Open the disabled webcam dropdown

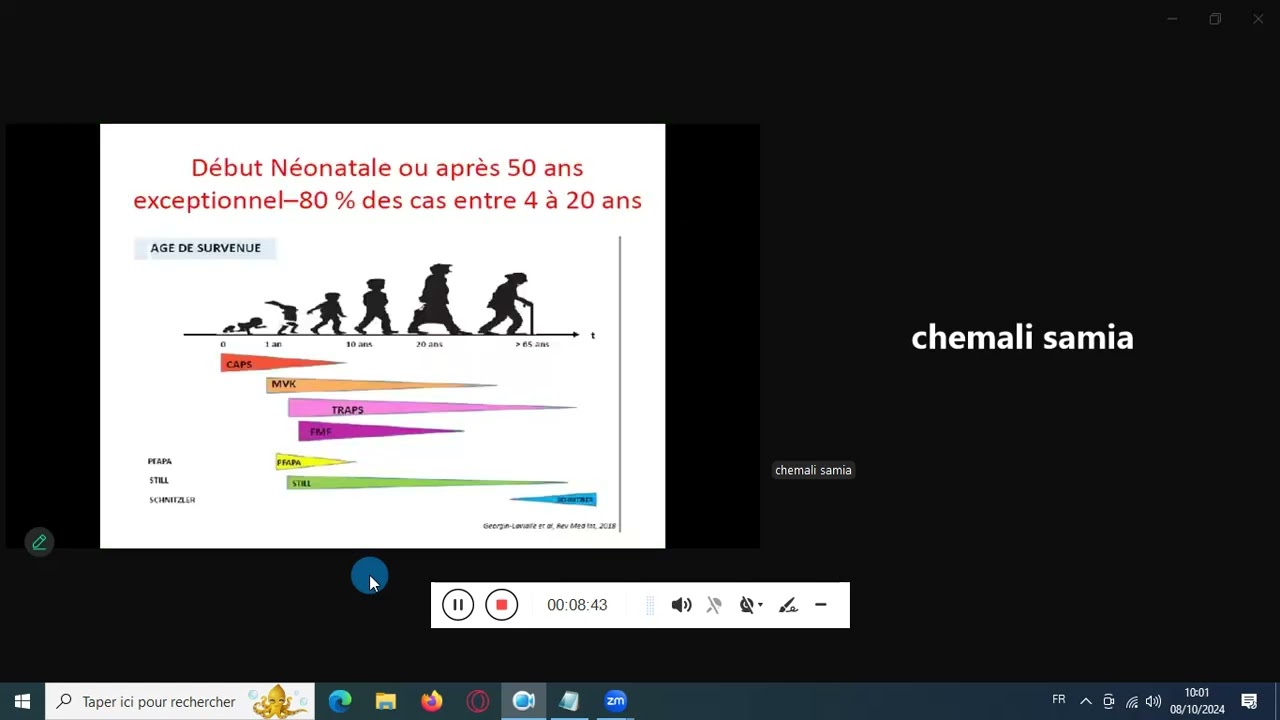pos(751,605)
